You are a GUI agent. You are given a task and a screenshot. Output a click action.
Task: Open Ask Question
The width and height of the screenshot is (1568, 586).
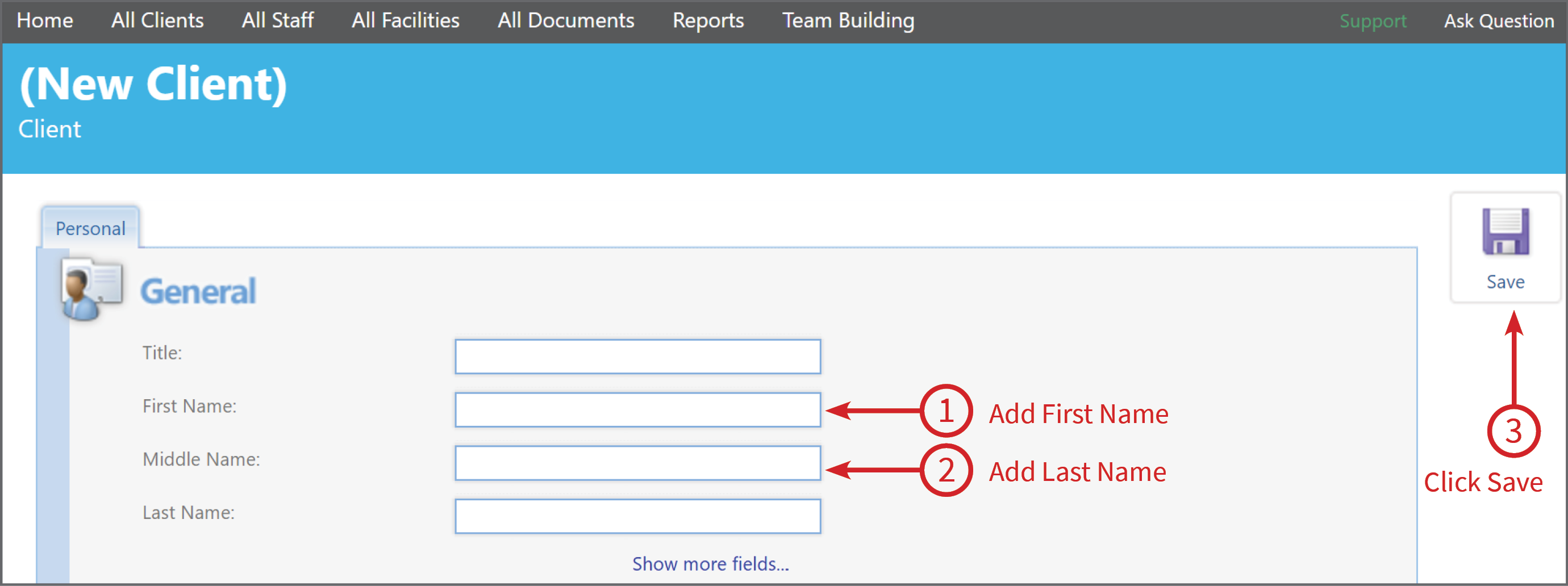(x=1499, y=20)
